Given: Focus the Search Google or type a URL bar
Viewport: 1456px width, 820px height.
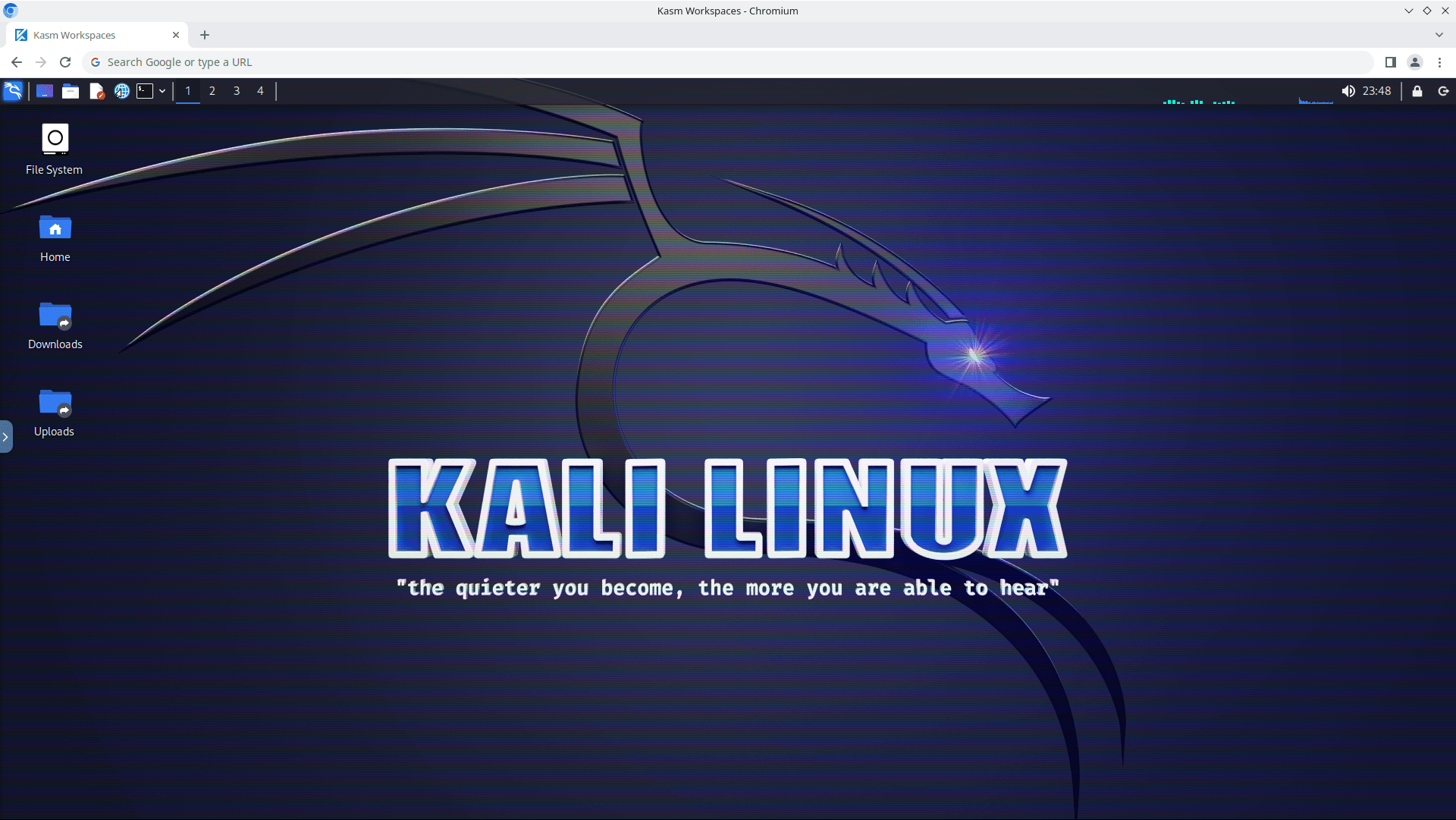Looking at the screenshot, I should click(728, 62).
